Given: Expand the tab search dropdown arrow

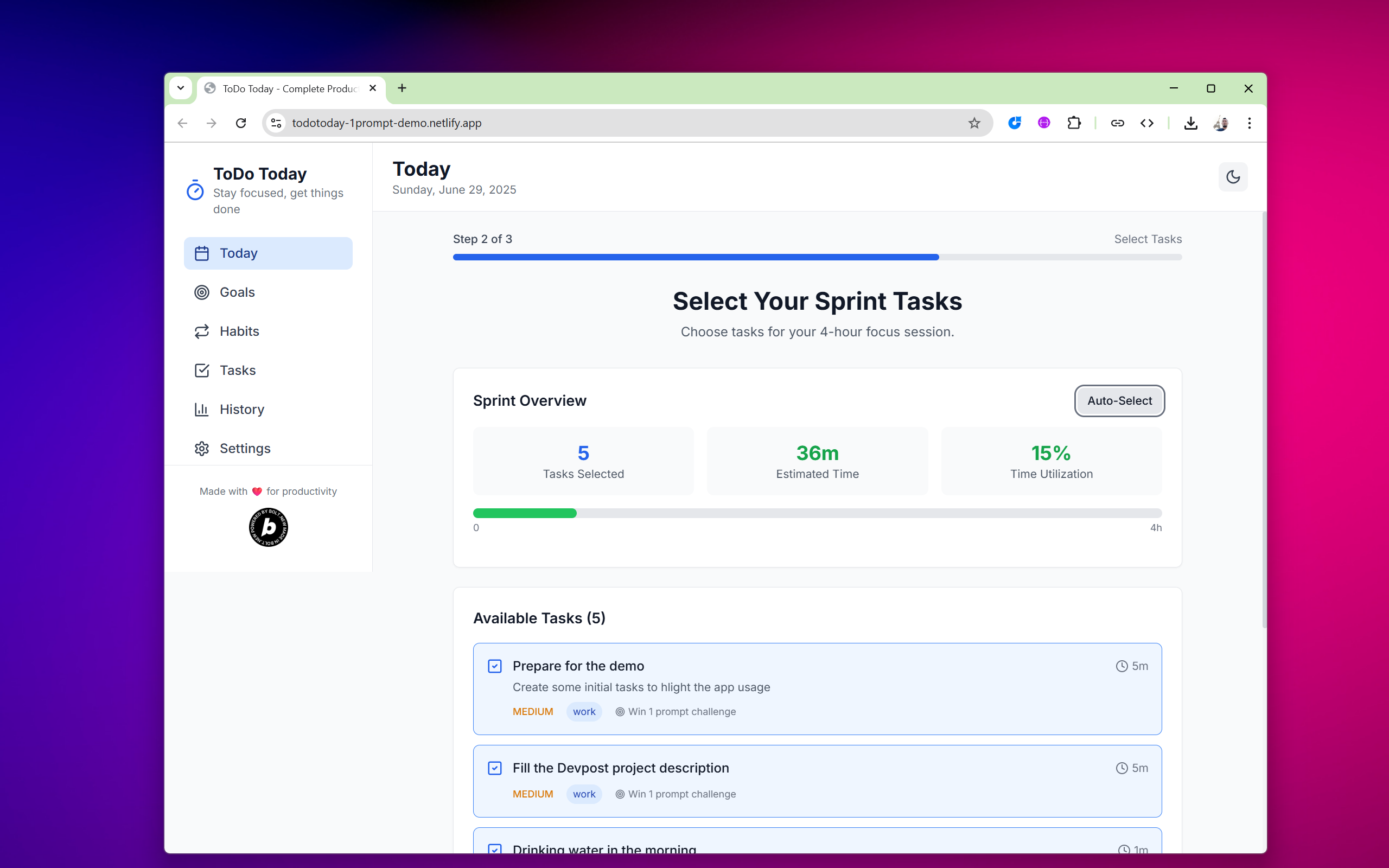Looking at the screenshot, I should click(x=181, y=88).
